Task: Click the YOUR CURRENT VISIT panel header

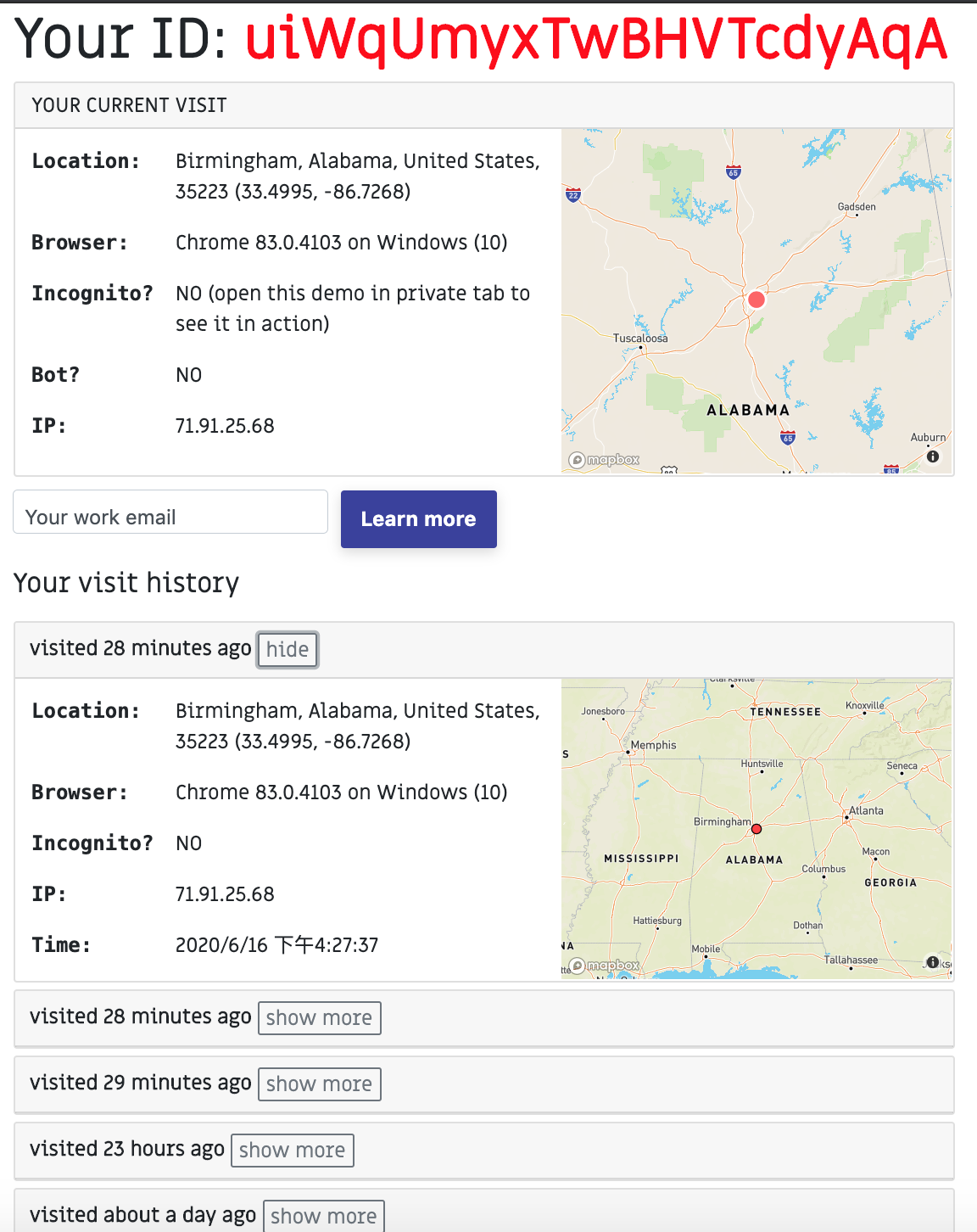Action: pyautogui.click(x=484, y=105)
